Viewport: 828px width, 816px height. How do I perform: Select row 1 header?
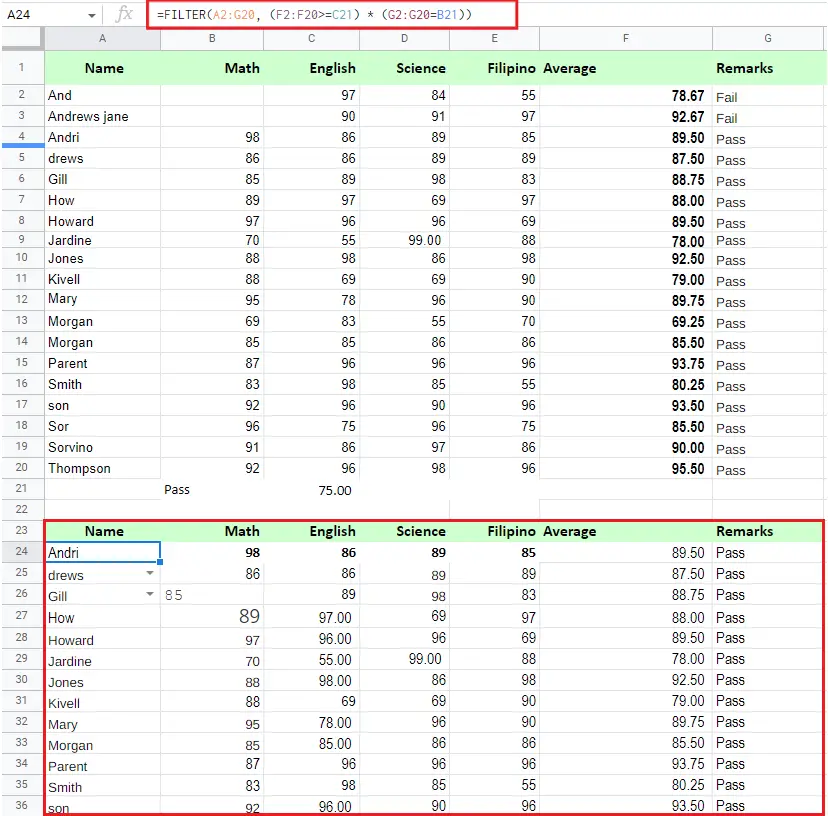[22, 68]
